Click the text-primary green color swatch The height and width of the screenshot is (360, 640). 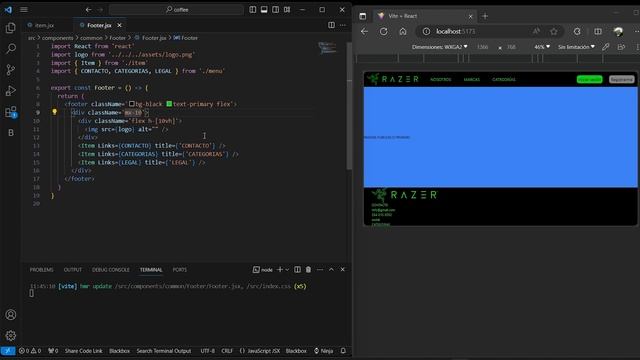point(169,104)
